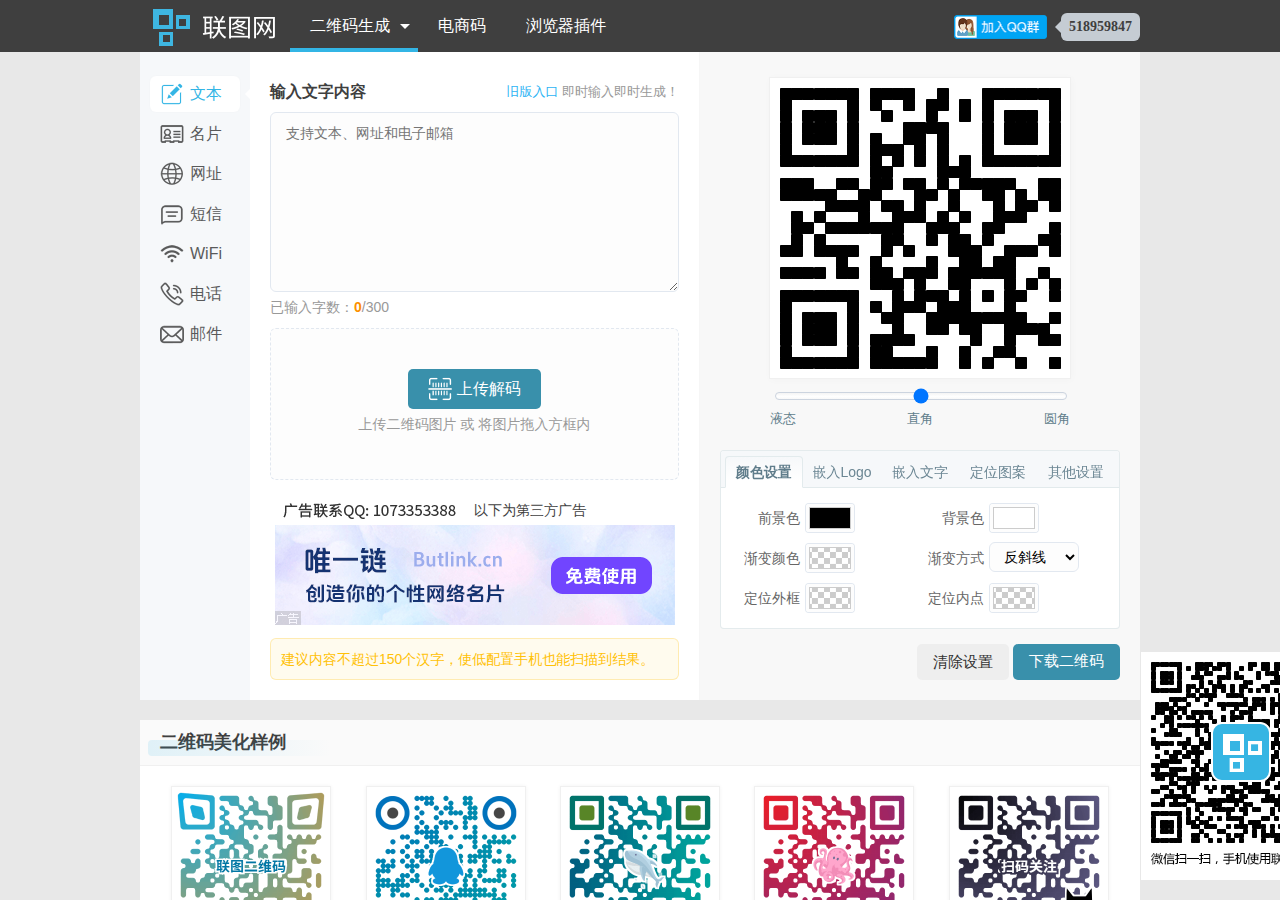Click the 加入QQ群 avatar icon
The height and width of the screenshot is (900, 1280).
tap(966, 27)
